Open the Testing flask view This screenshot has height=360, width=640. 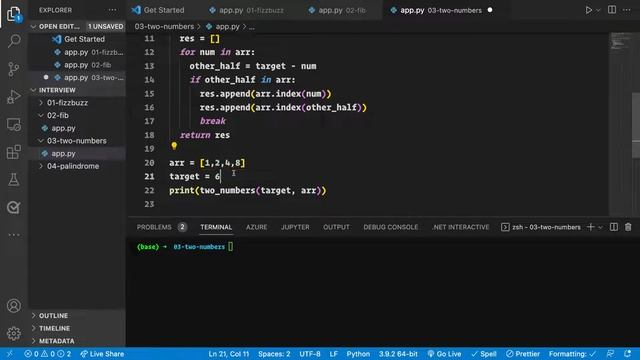point(14,180)
